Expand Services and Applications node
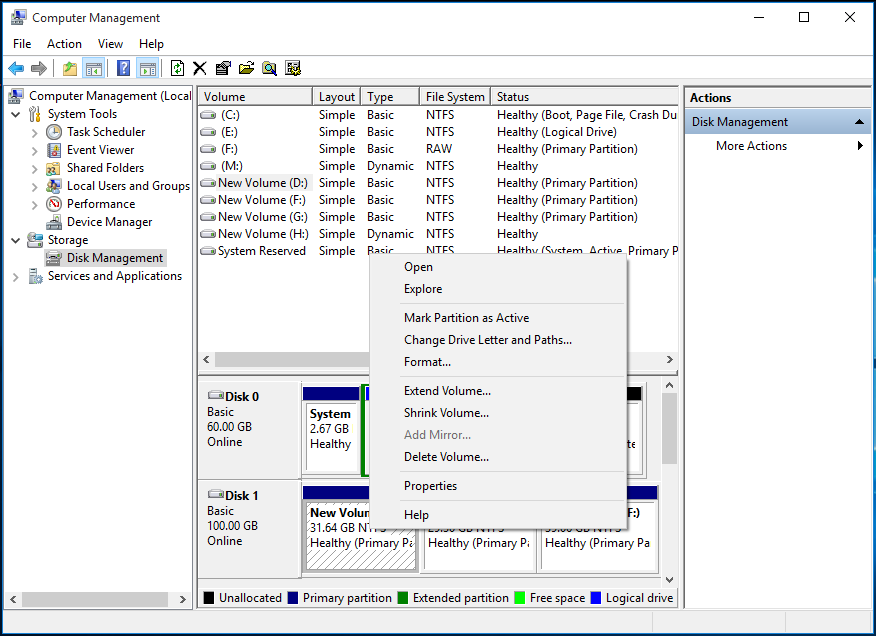This screenshot has height=636, width=876. (16, 277)
